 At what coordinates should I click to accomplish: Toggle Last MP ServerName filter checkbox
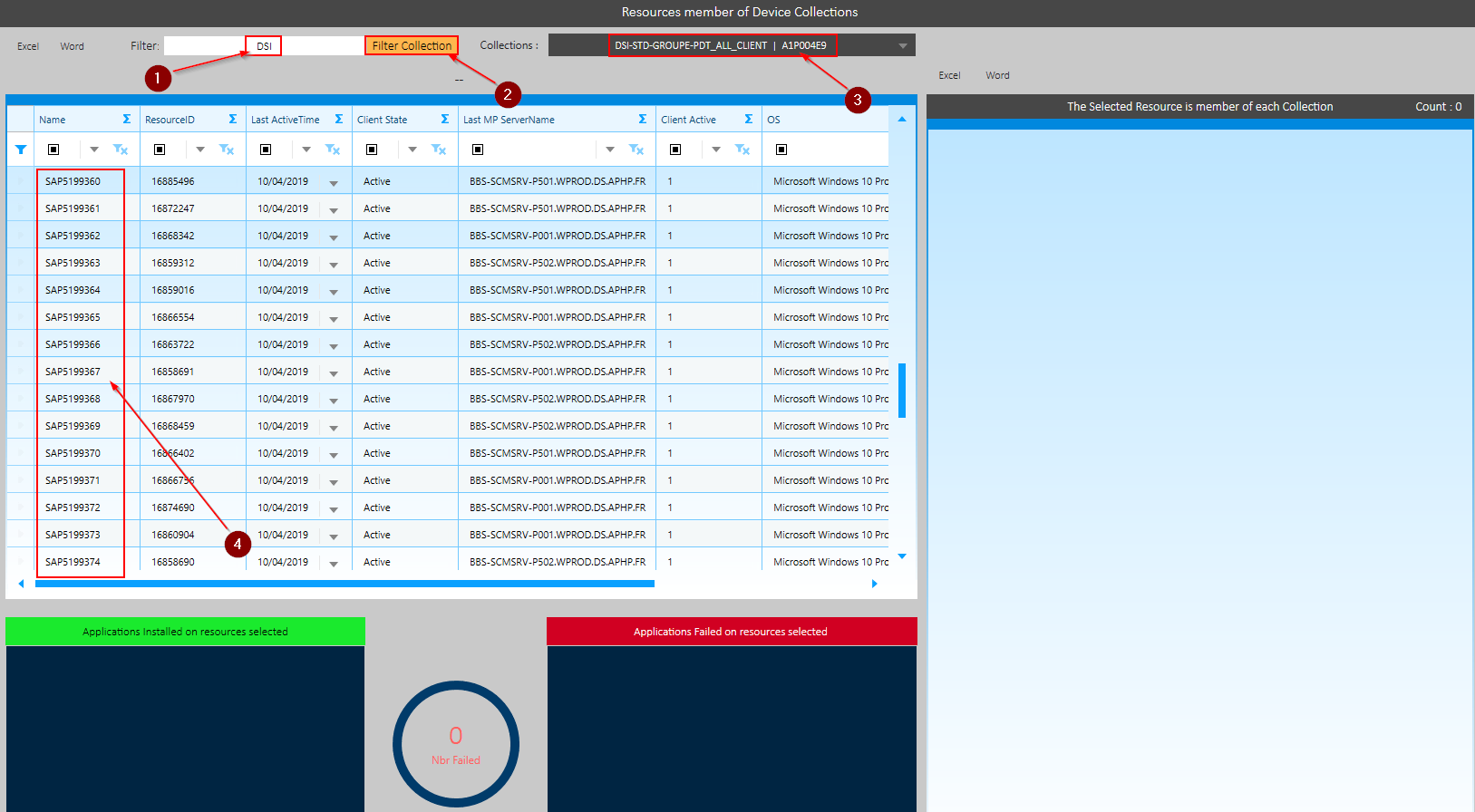[x=478, y=150]
